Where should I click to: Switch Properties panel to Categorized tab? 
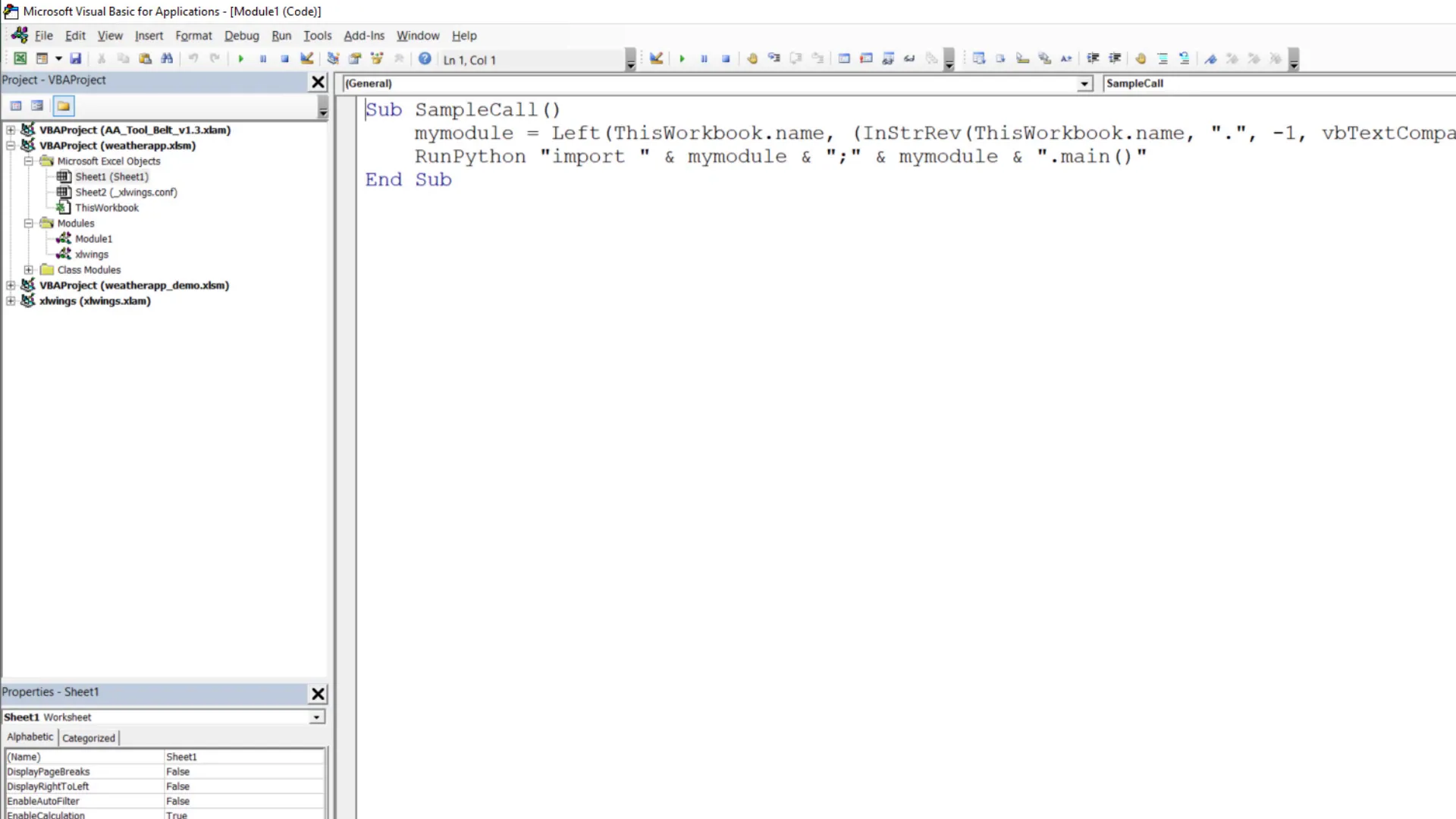coord(88,737)
